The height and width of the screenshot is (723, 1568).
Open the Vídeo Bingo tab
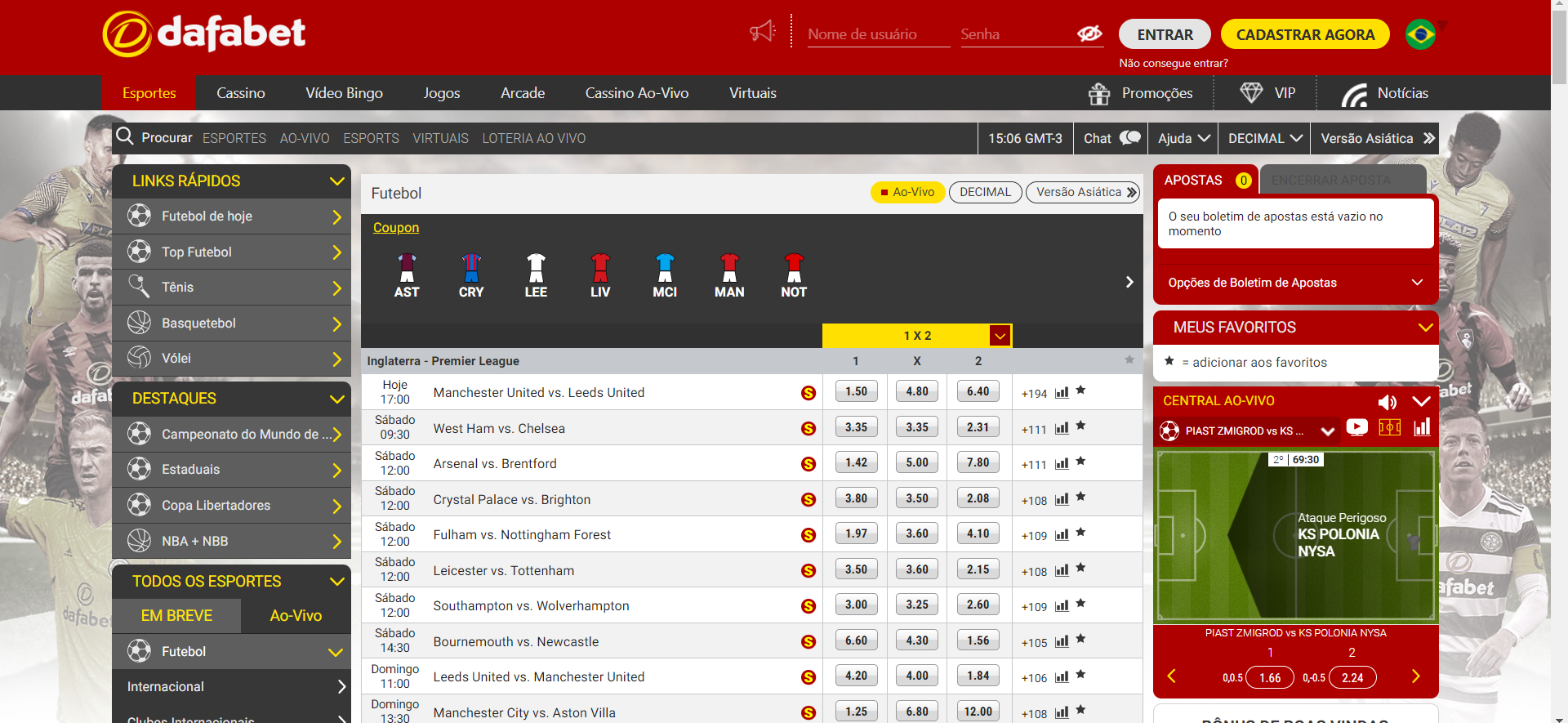click(x=345, y=93)
